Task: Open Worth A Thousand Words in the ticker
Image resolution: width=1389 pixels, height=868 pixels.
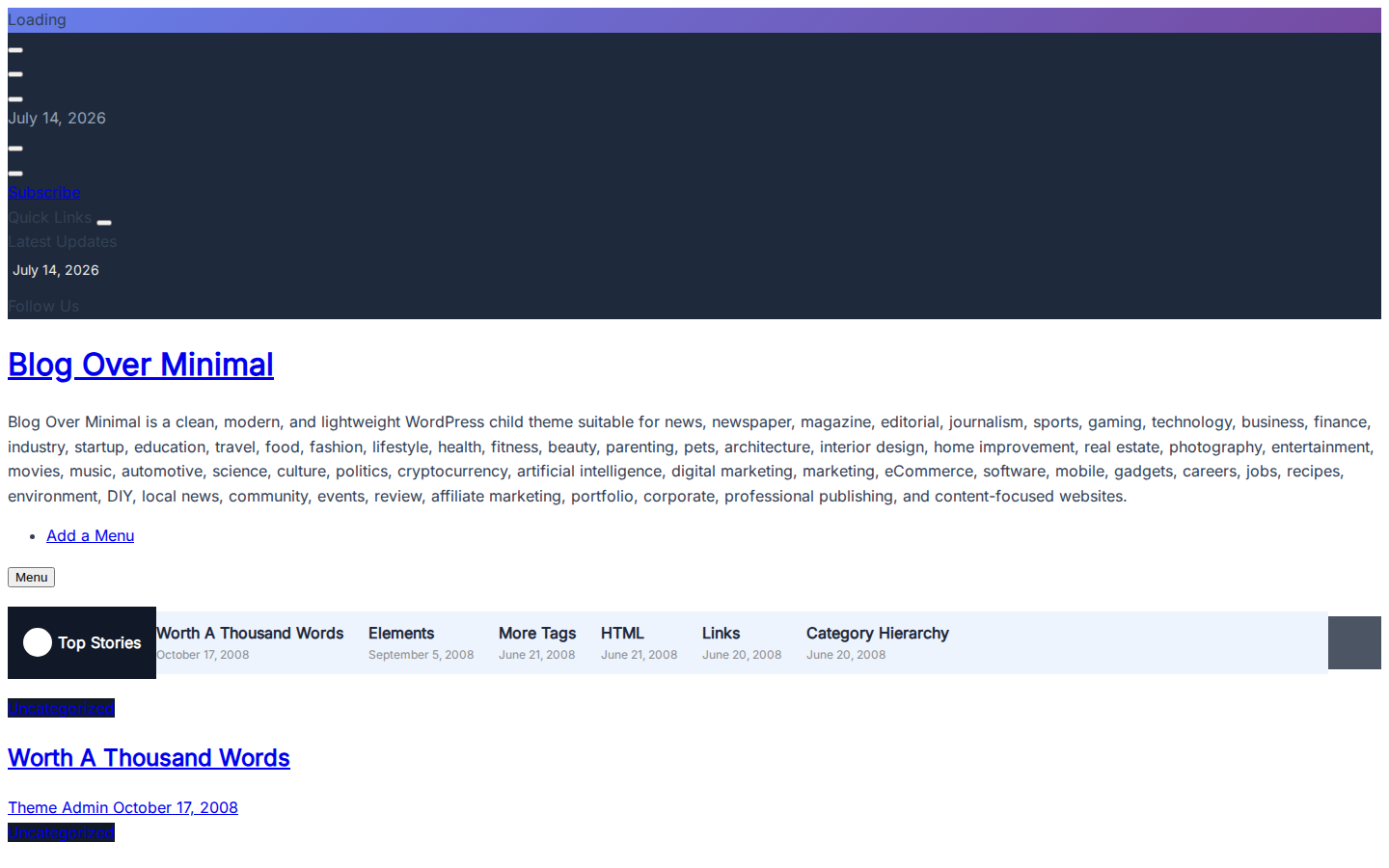Action: point(250,633)
